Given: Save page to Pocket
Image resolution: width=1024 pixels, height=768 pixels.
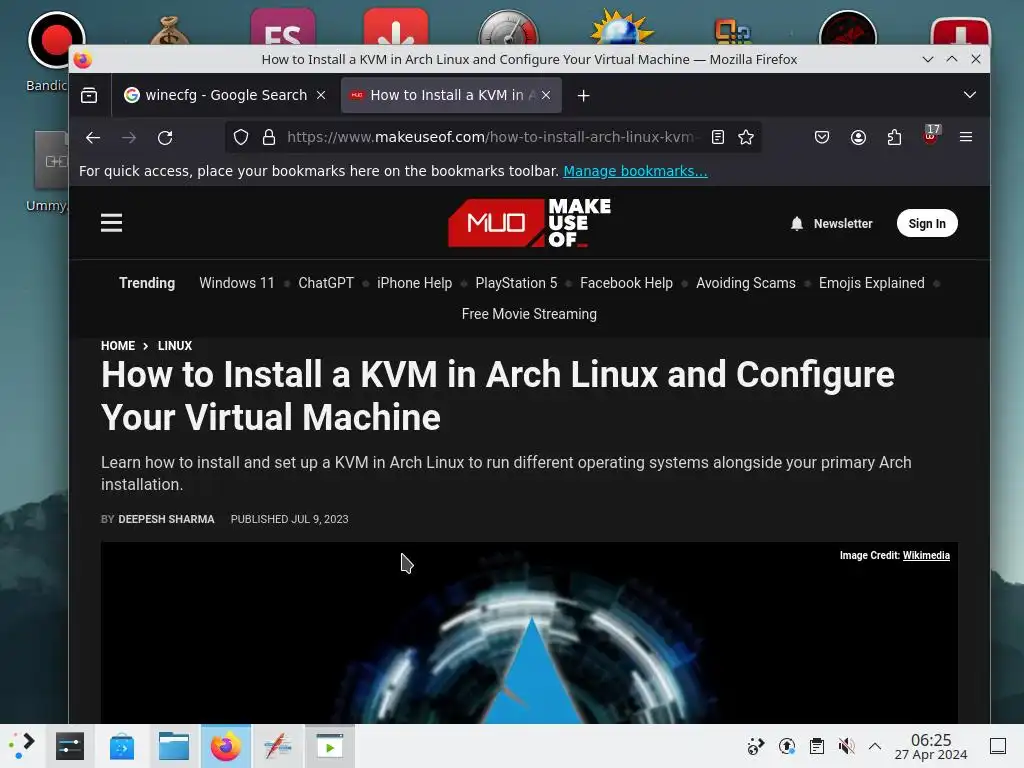Looking at the screenshot, I should (x=822, y=137).
